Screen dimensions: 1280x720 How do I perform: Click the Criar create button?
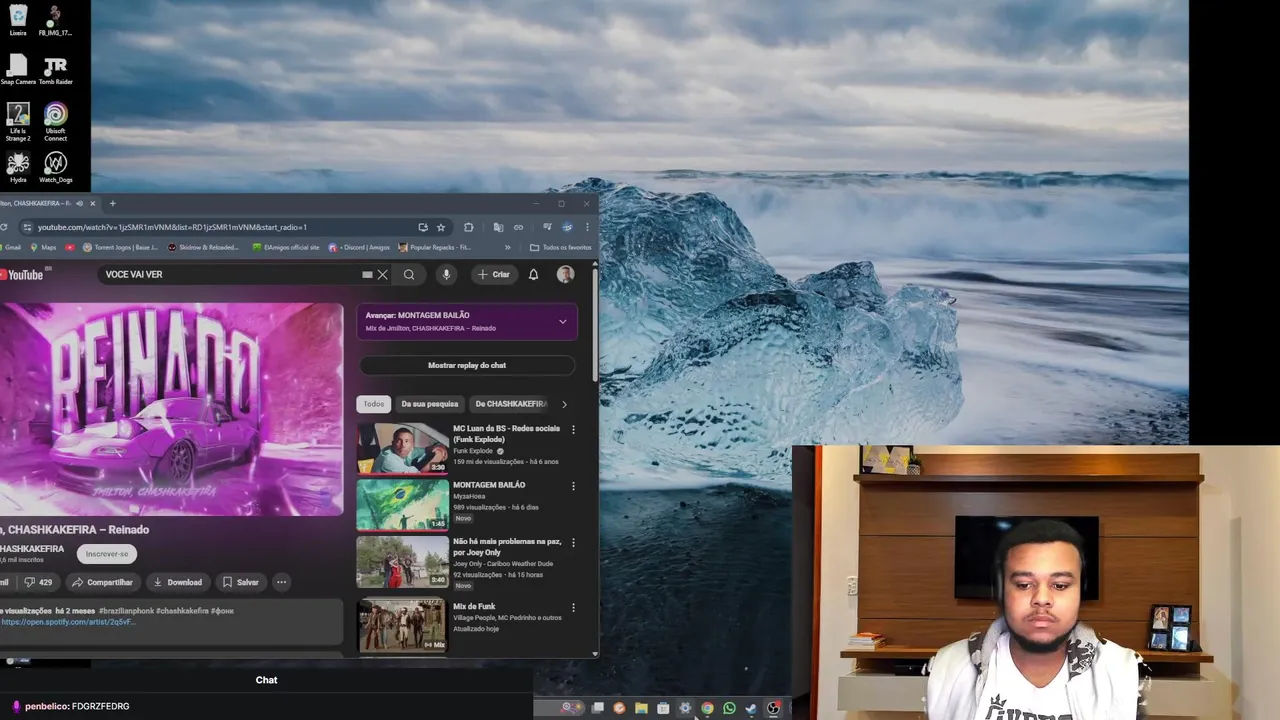(494, 274)
